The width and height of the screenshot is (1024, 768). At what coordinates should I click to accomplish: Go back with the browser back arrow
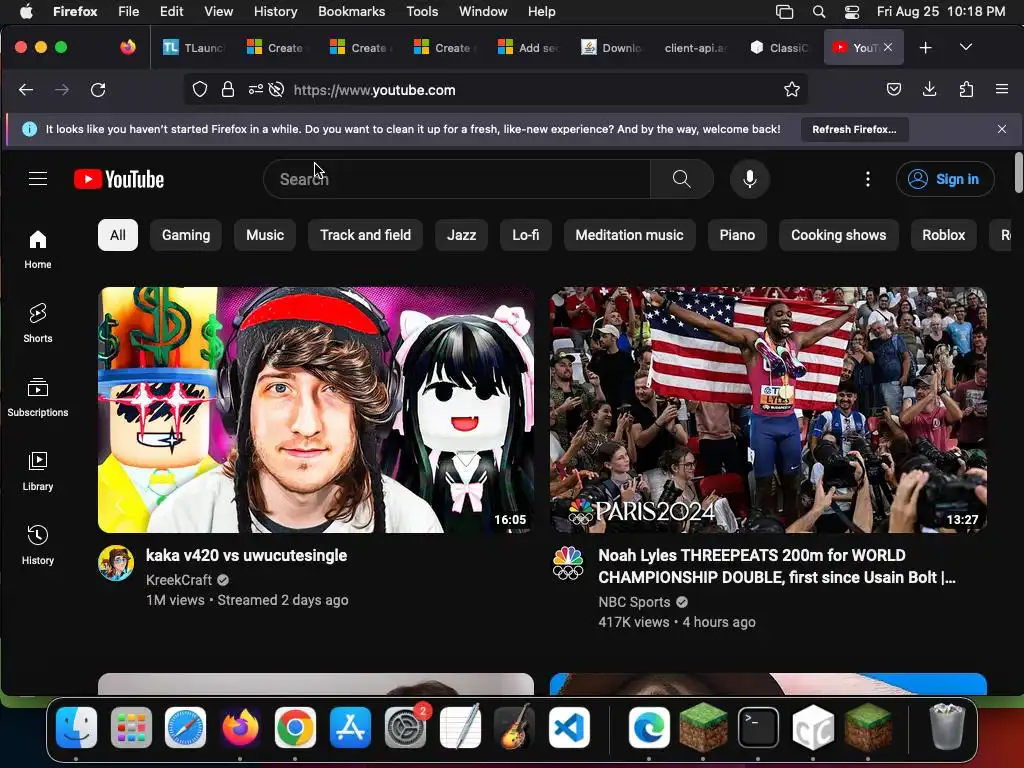[26, 90]
